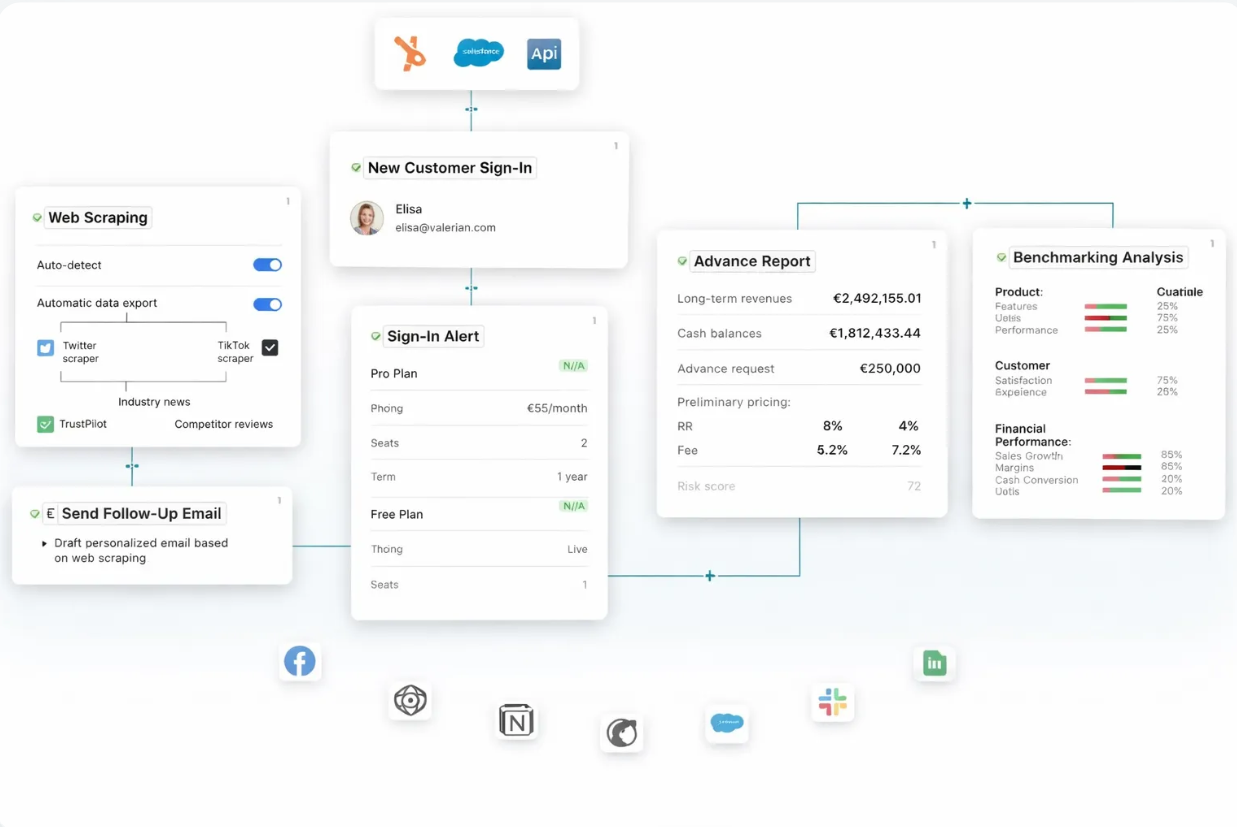Click the €55/month price in Sign-In Alert

[x=557, y=408]
